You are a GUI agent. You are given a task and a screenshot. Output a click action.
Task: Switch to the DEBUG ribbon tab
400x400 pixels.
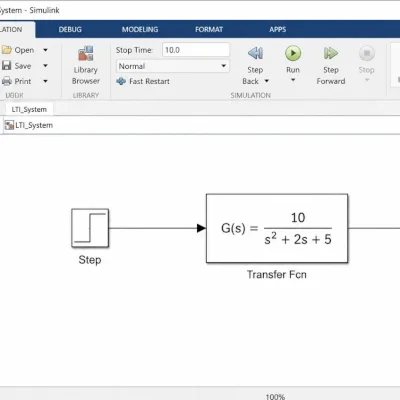pyautogui.click(x=70, y=29)
